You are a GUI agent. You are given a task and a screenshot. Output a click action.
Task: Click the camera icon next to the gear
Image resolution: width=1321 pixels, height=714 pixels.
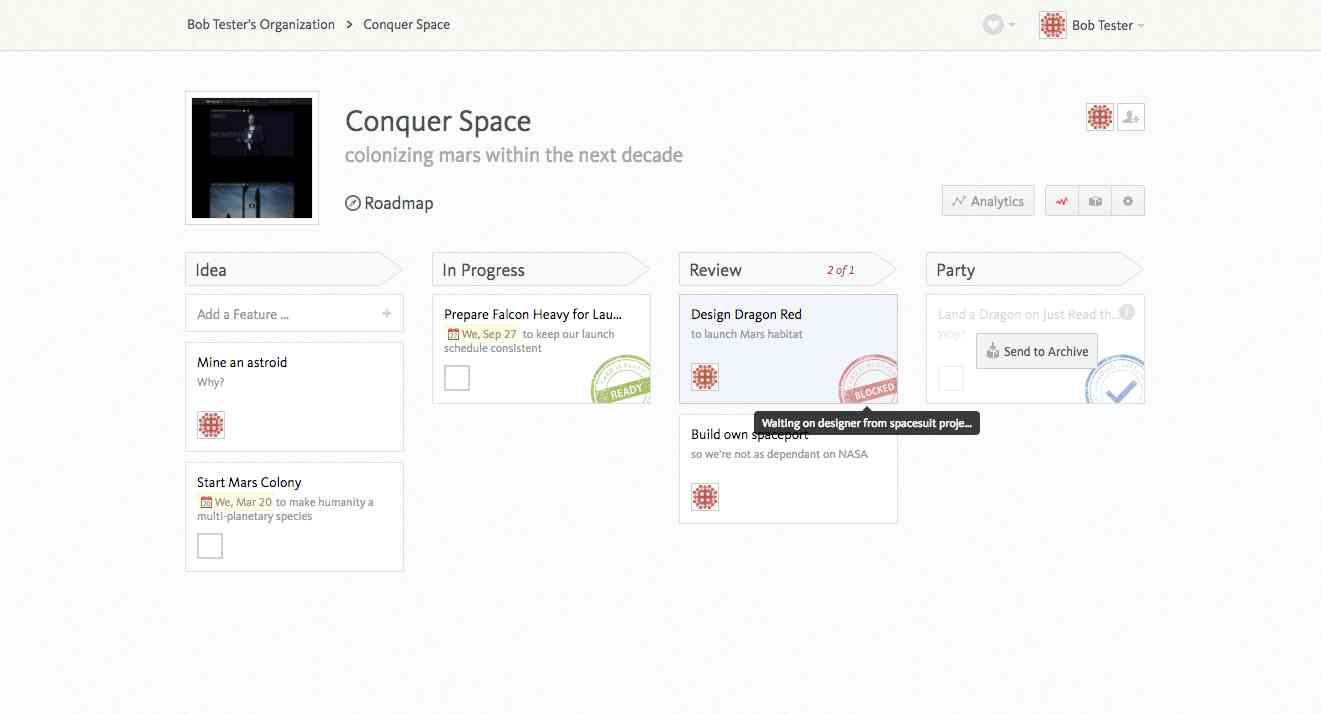(x=1094, y=200)
